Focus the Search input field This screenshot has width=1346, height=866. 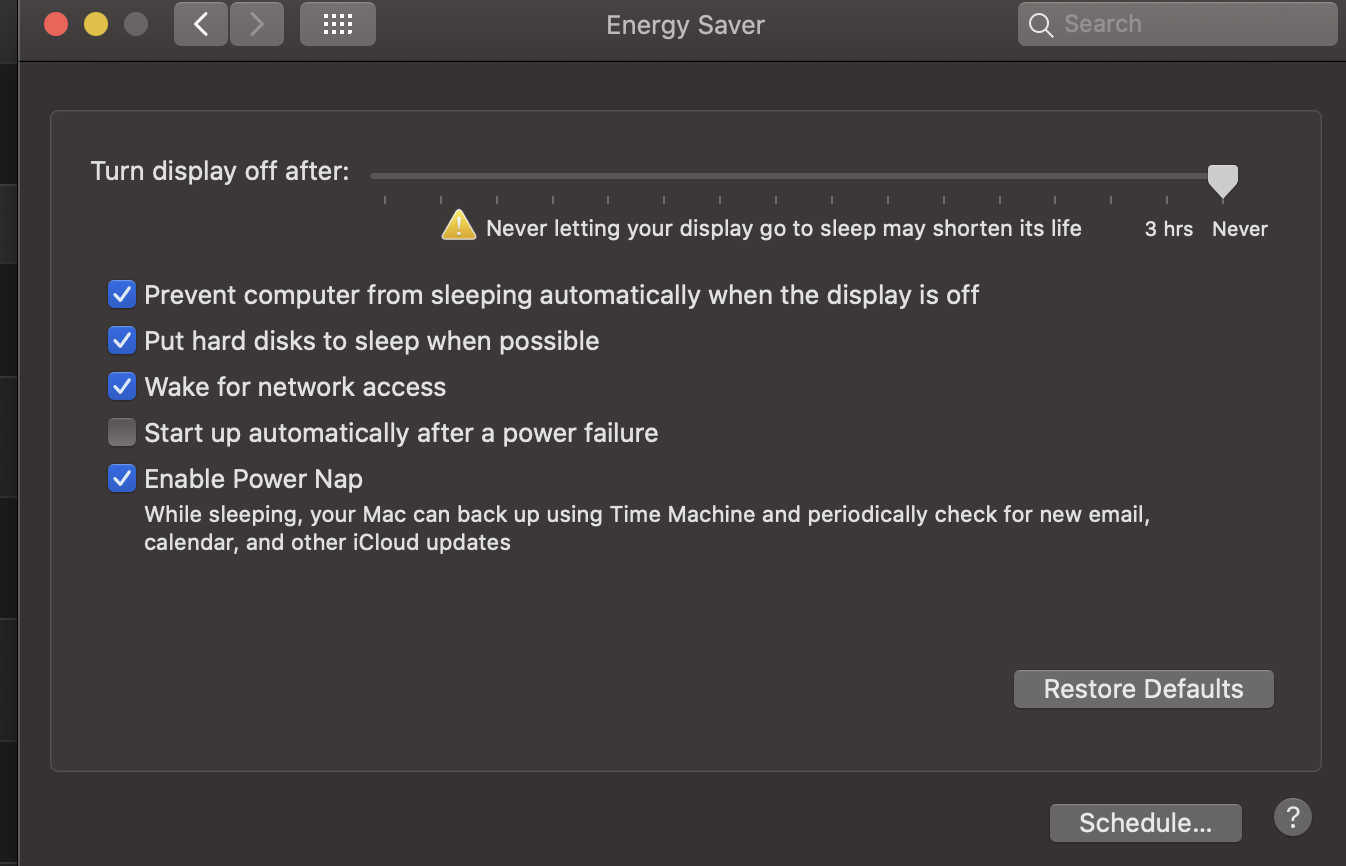1178,24
